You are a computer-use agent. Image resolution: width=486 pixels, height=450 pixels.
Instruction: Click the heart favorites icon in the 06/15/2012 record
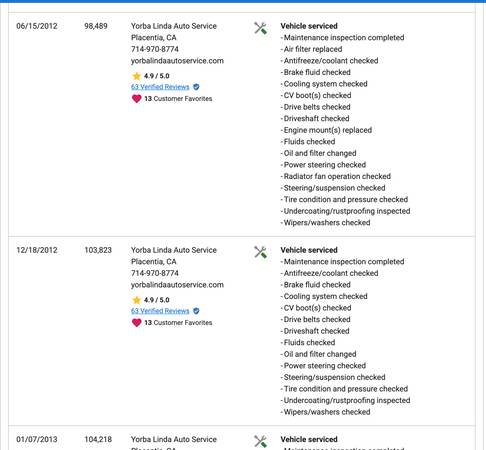[137, 99]
